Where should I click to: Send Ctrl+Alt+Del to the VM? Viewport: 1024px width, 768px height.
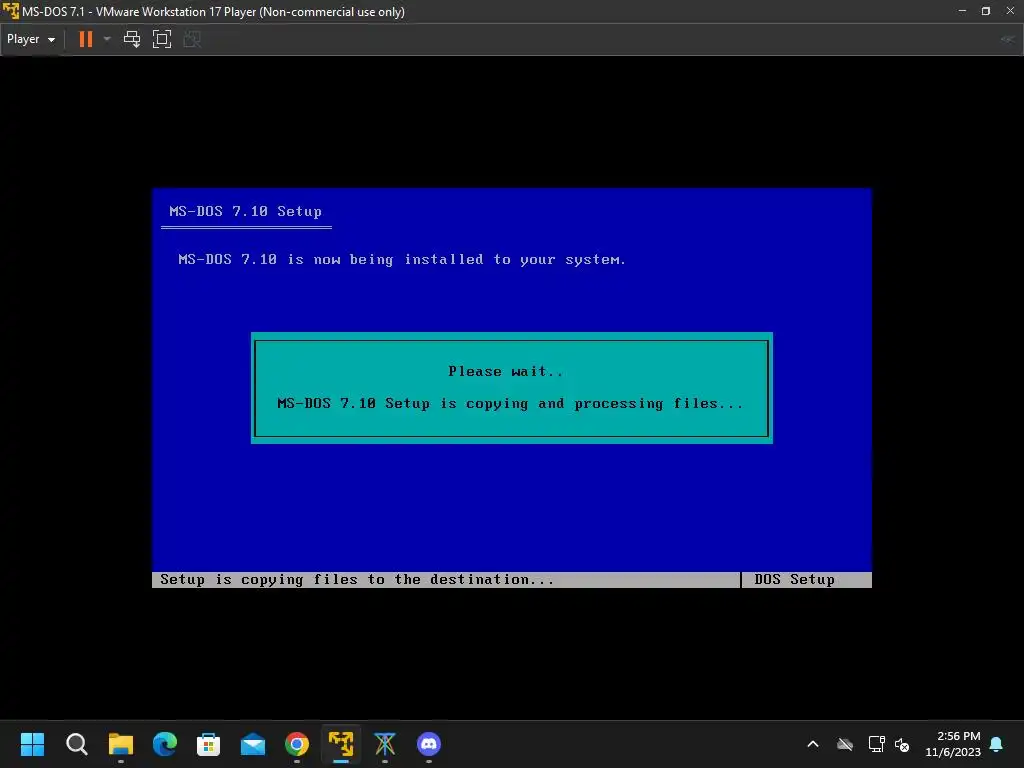pyautogui.click(x=132, y=39)
